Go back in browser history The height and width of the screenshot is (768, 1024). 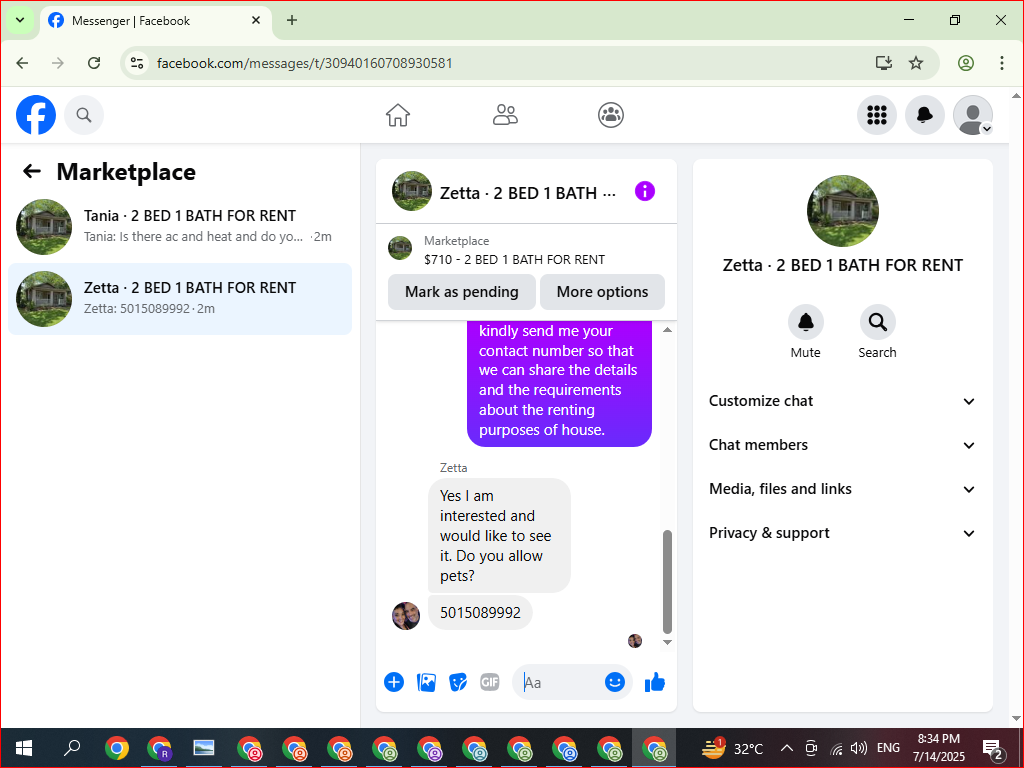point(22,63)
